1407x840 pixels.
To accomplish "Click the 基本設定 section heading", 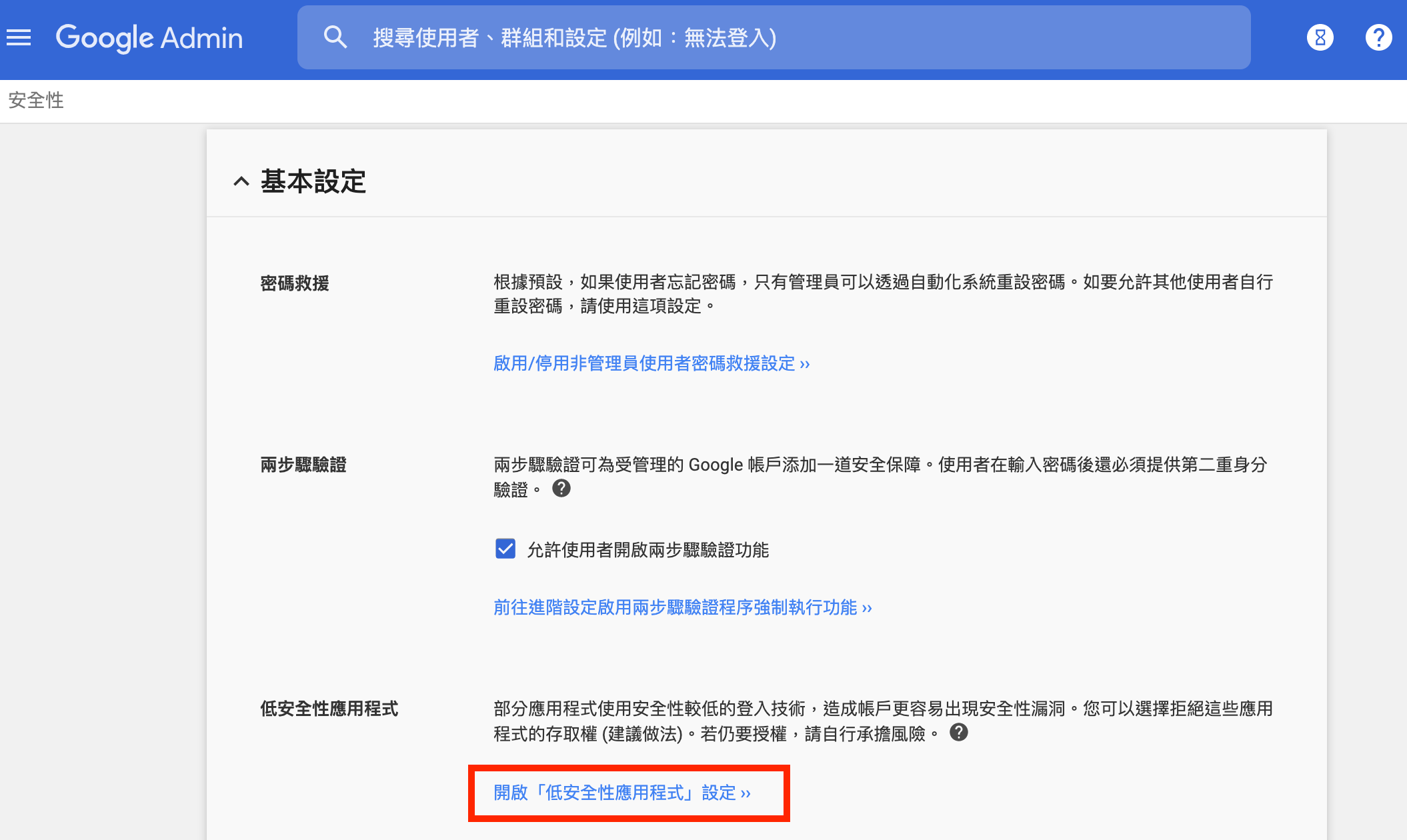I will point(313,181).
